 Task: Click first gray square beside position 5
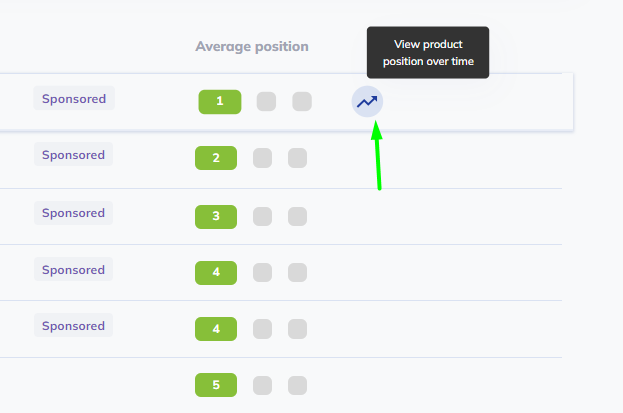[x=262, y=385]
